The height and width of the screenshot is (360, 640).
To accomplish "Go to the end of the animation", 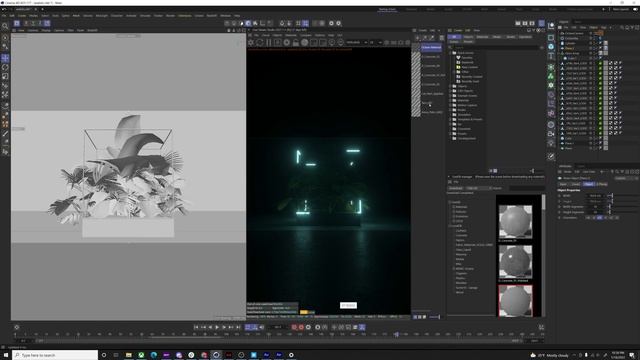I will coord(238,327).
